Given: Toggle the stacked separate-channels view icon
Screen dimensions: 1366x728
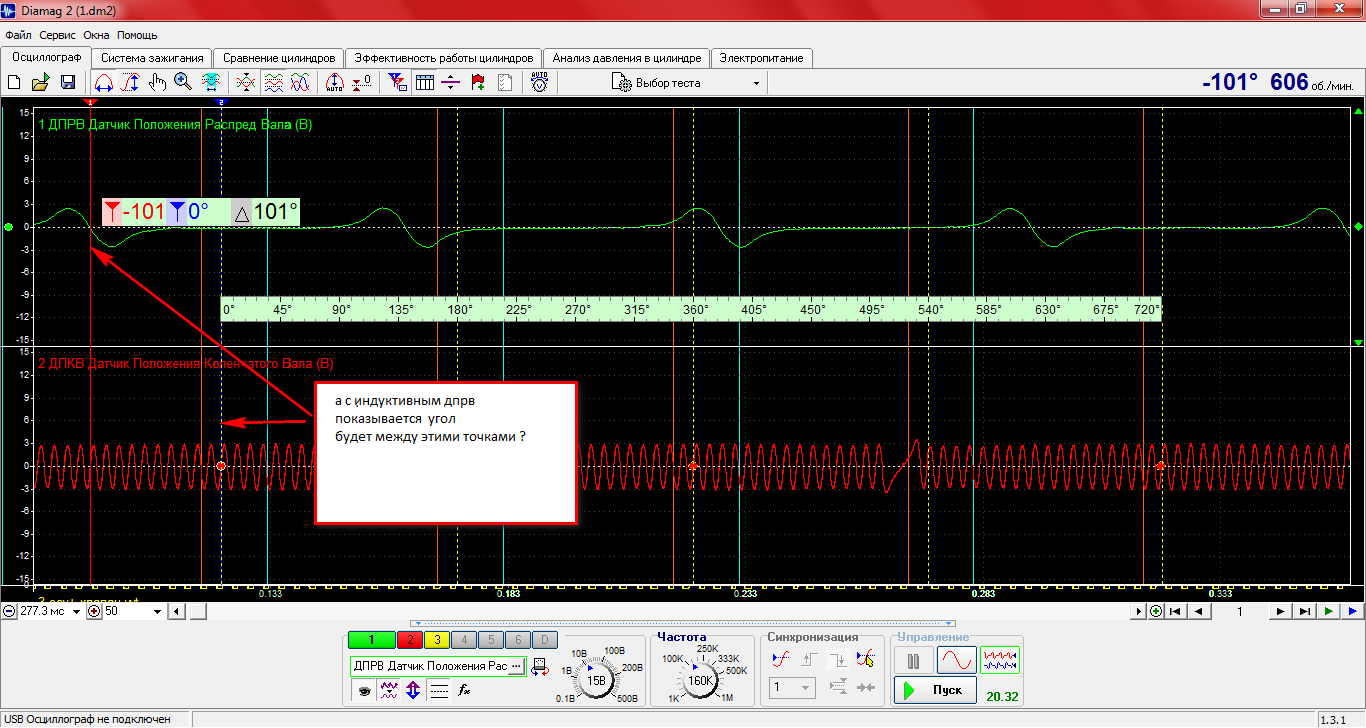Looking at the screenshot, I should tap(273, 83).
